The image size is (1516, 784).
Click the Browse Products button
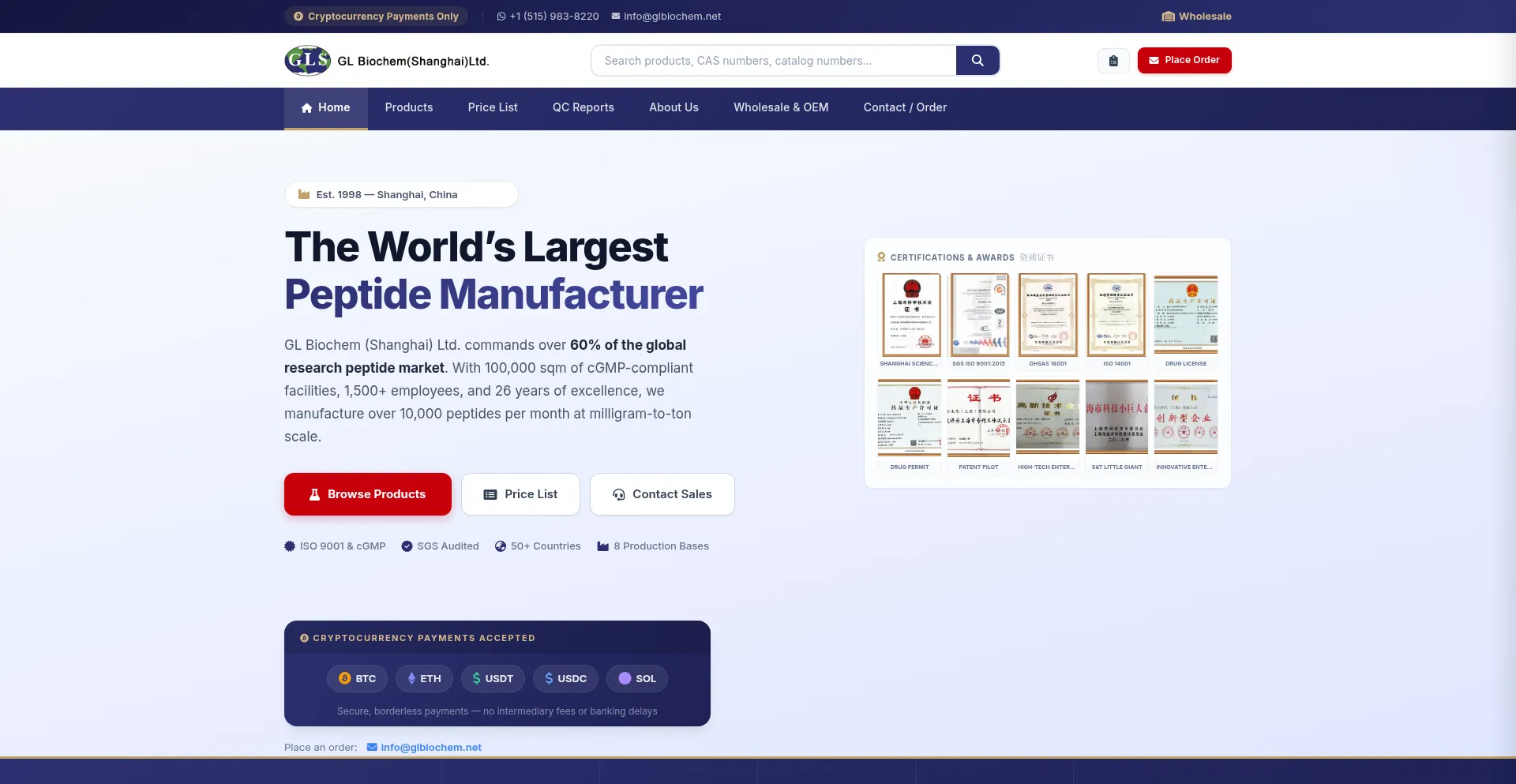[x=368, y=494]
